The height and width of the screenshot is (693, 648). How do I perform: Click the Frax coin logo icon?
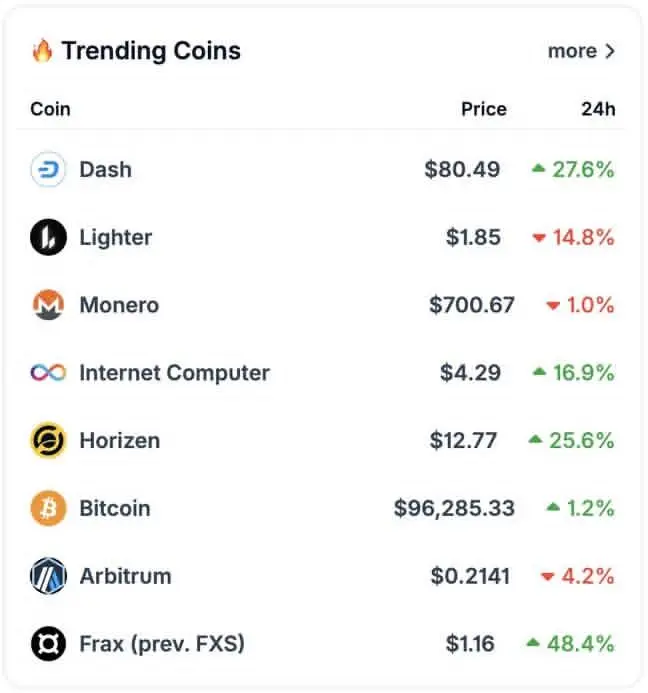(x=48, y=644)
